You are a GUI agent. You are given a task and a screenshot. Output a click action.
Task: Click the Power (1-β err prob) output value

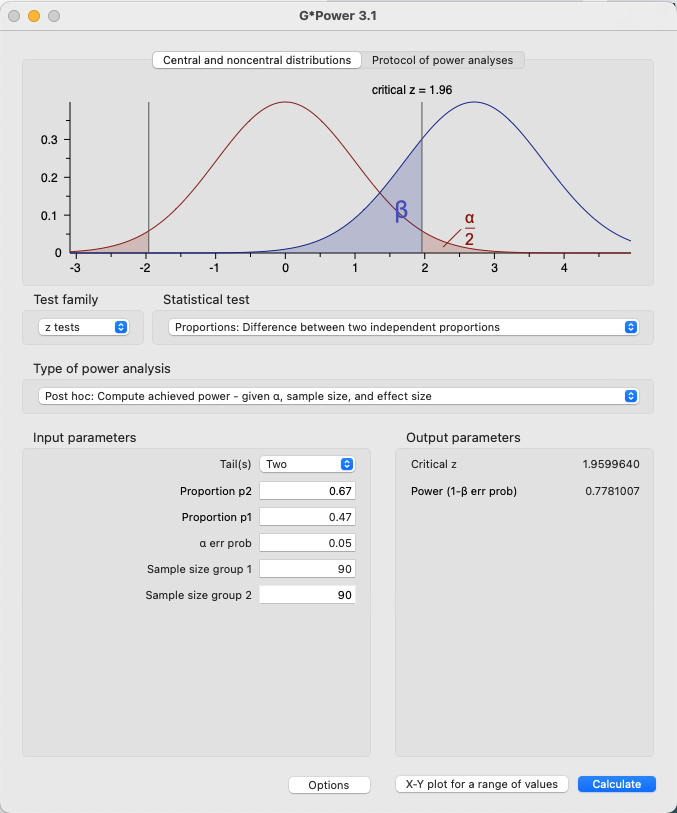tap(612, 491)
